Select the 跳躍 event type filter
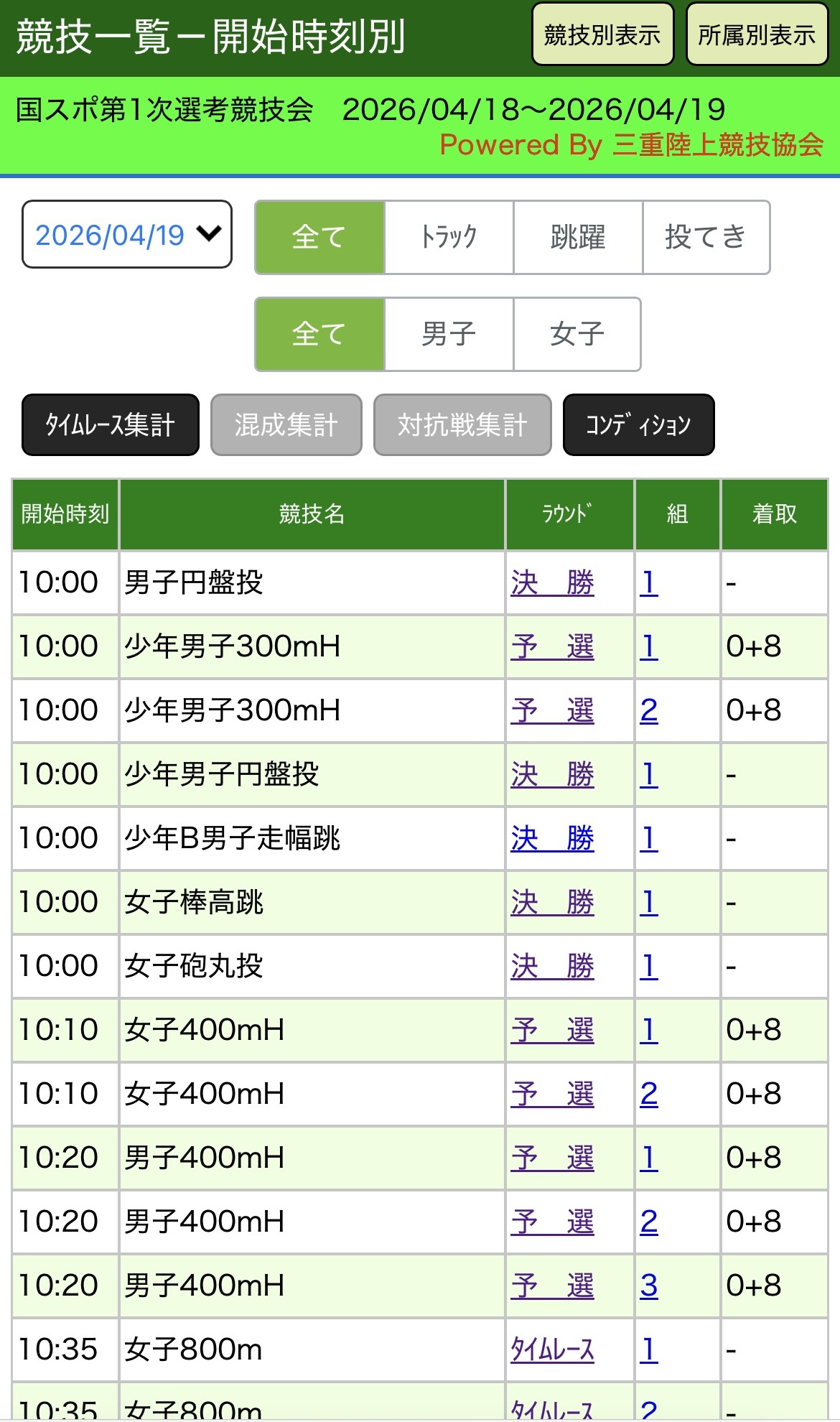 577,237
